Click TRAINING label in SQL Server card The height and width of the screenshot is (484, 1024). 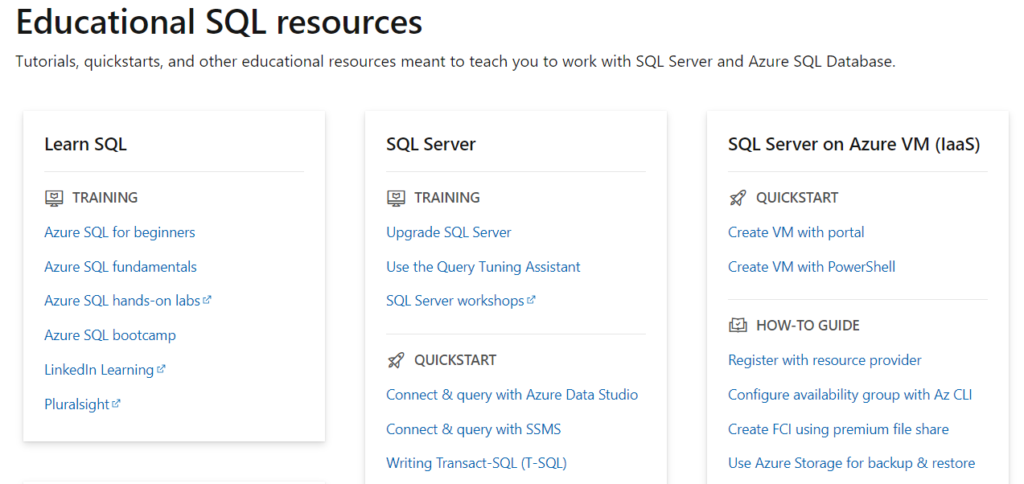(x=447, y=198)
